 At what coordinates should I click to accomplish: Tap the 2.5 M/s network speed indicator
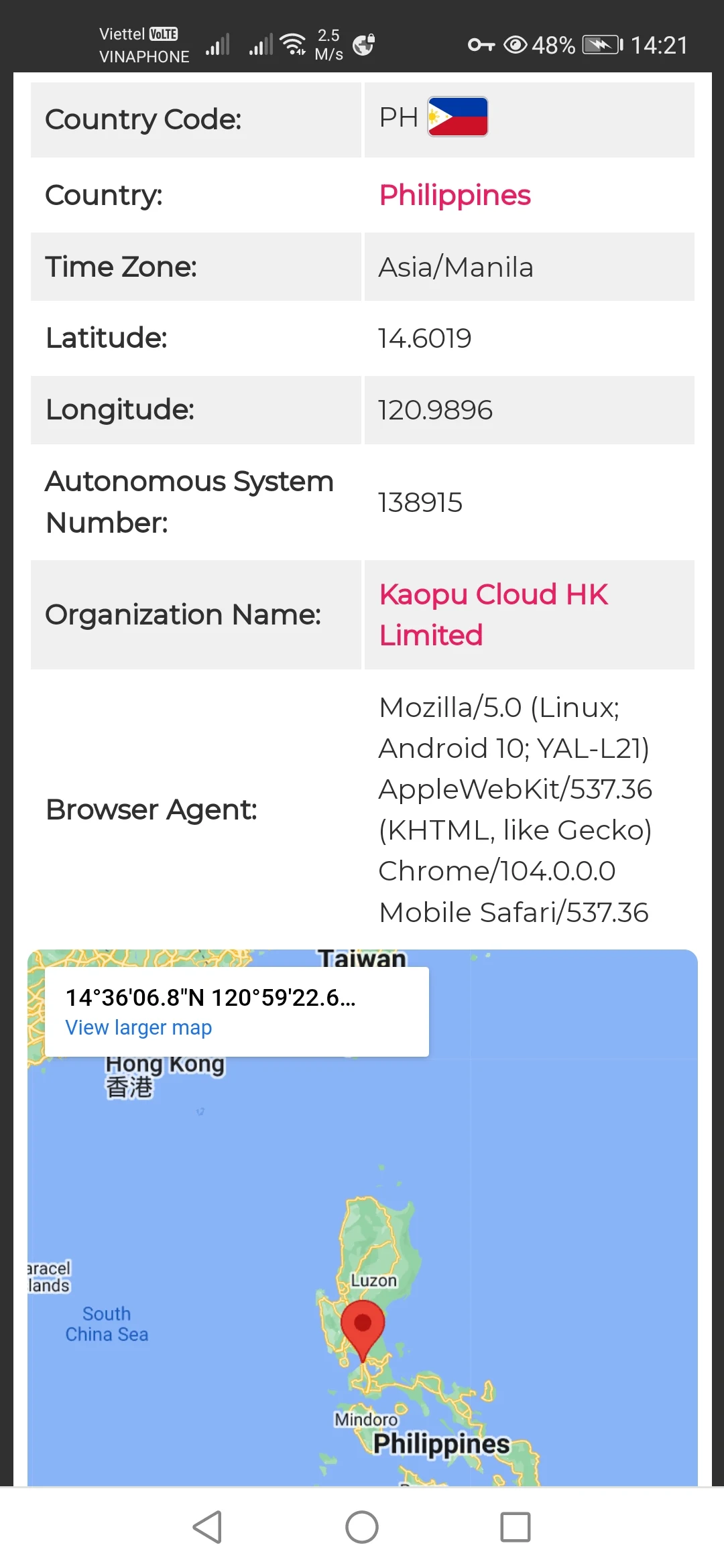click(x=329, y=44)
